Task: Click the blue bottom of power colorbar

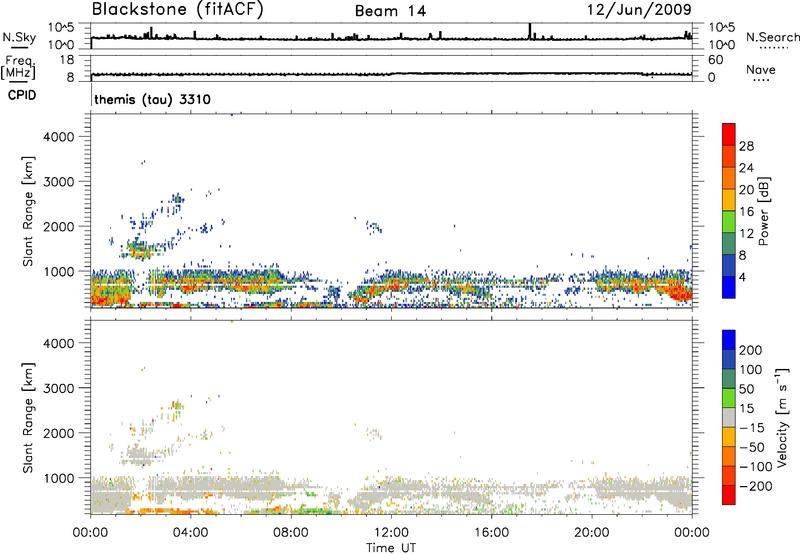Action: coord(729,287)
